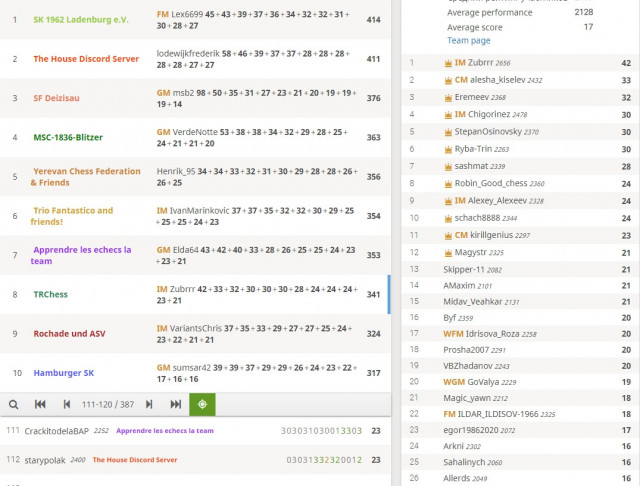
Task: Open SF Deizisau team
Action: coord(56,98)
